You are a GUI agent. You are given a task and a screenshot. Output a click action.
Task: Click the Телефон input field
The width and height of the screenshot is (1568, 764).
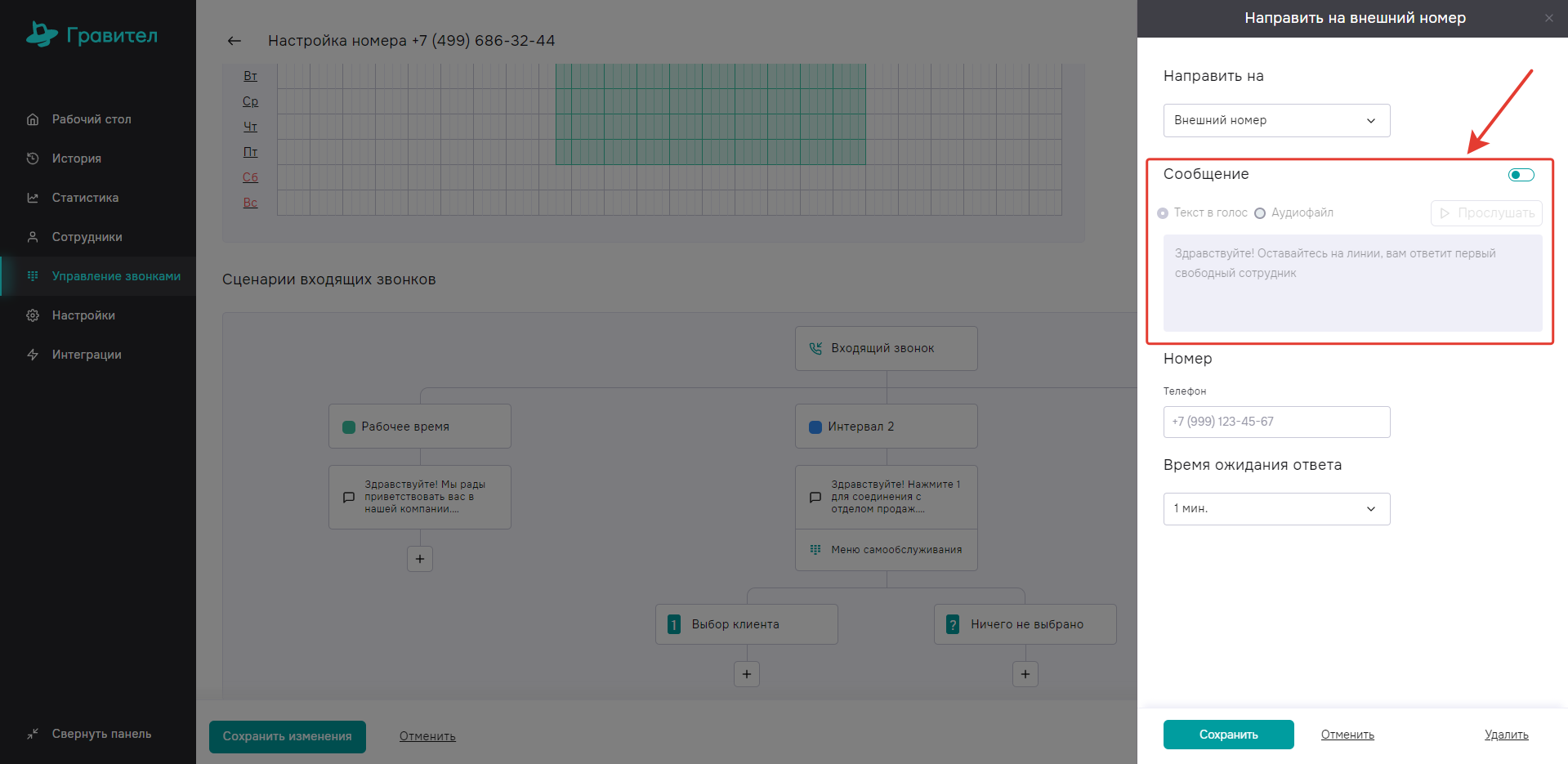(x=1276, y=422)
